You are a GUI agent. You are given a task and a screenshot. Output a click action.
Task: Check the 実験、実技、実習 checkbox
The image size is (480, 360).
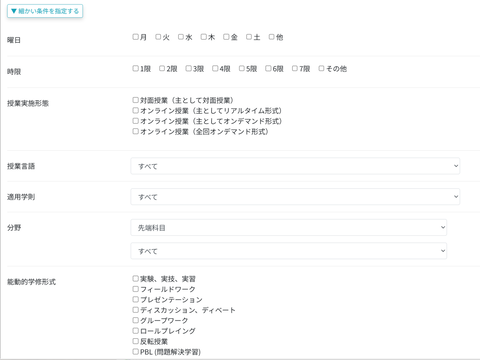click(x=135, y=278)
